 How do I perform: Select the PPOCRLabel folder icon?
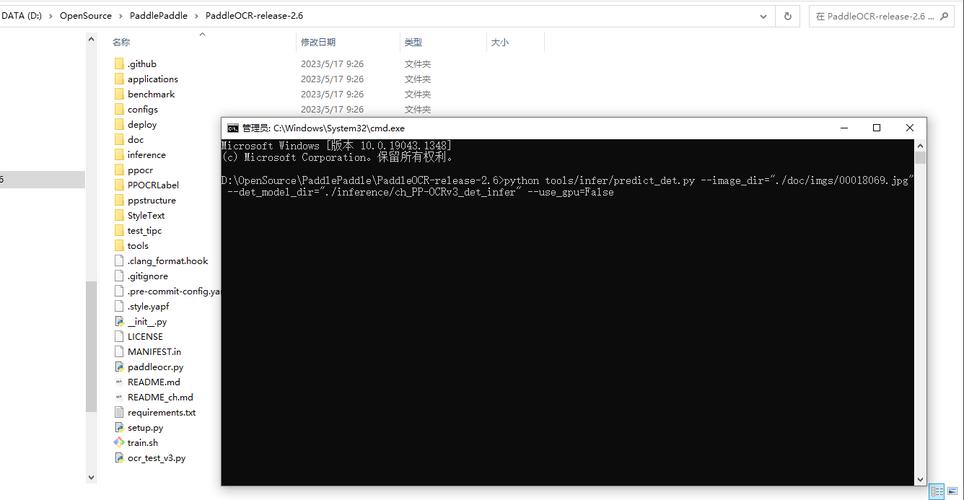[119, 185]
